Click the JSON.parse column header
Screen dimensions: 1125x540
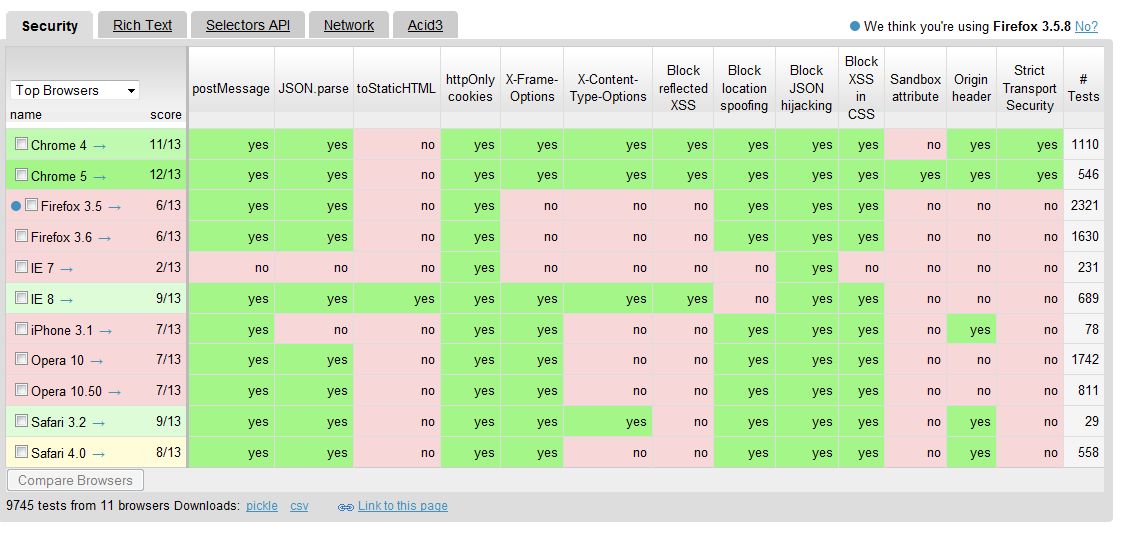(x=314, y=88)
